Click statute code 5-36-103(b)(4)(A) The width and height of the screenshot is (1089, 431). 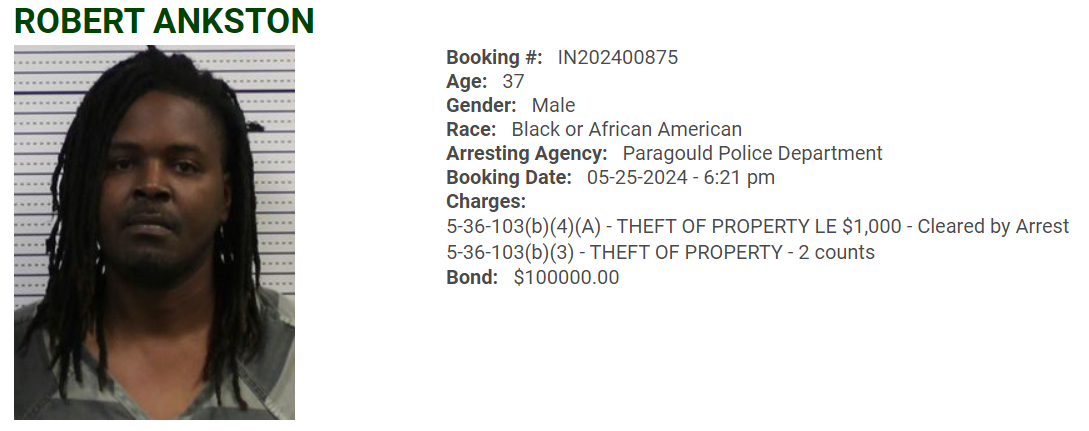tap(523, 226)
